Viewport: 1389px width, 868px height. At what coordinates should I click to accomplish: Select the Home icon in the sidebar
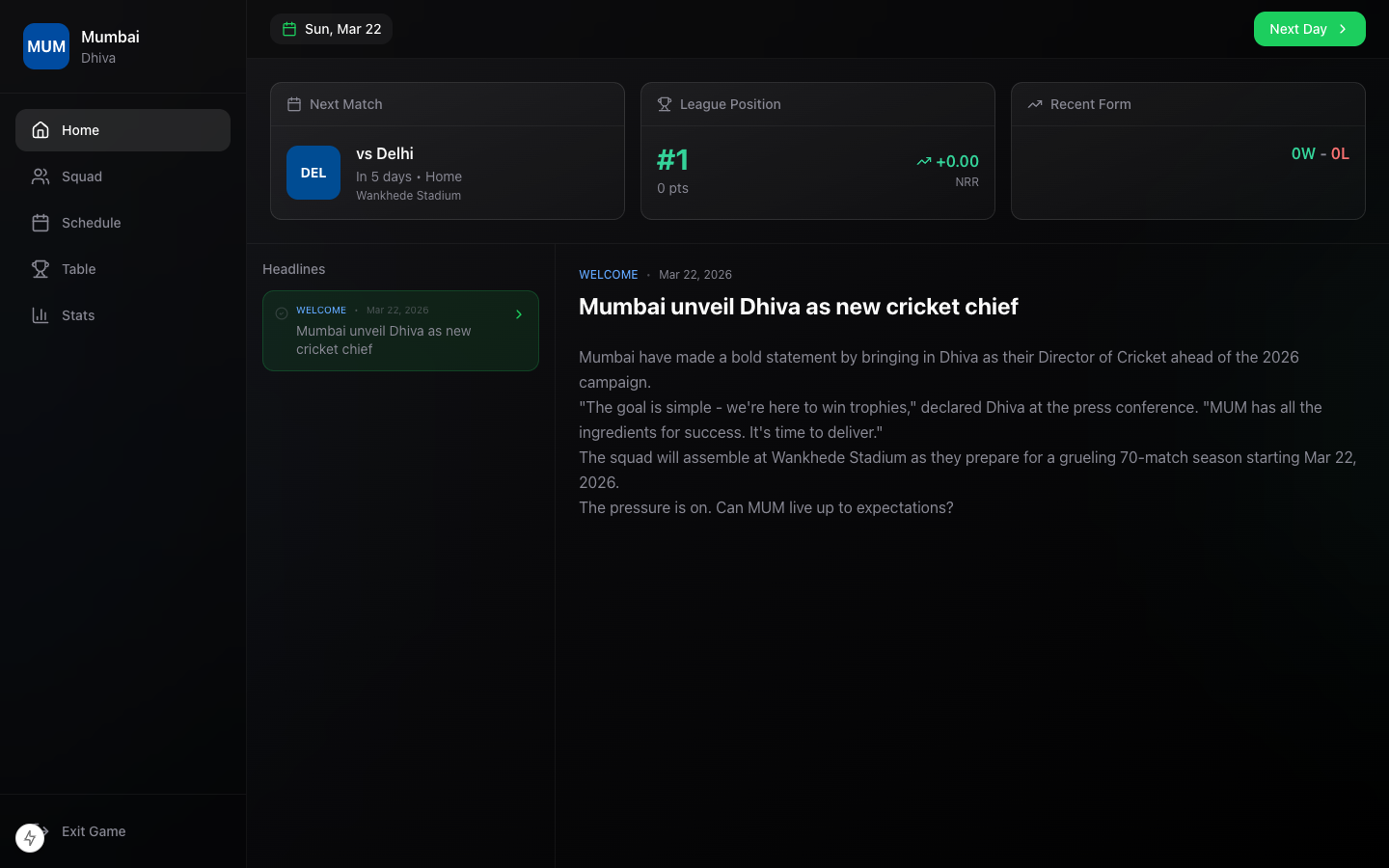pyautogui.click(x=41, y=129)
